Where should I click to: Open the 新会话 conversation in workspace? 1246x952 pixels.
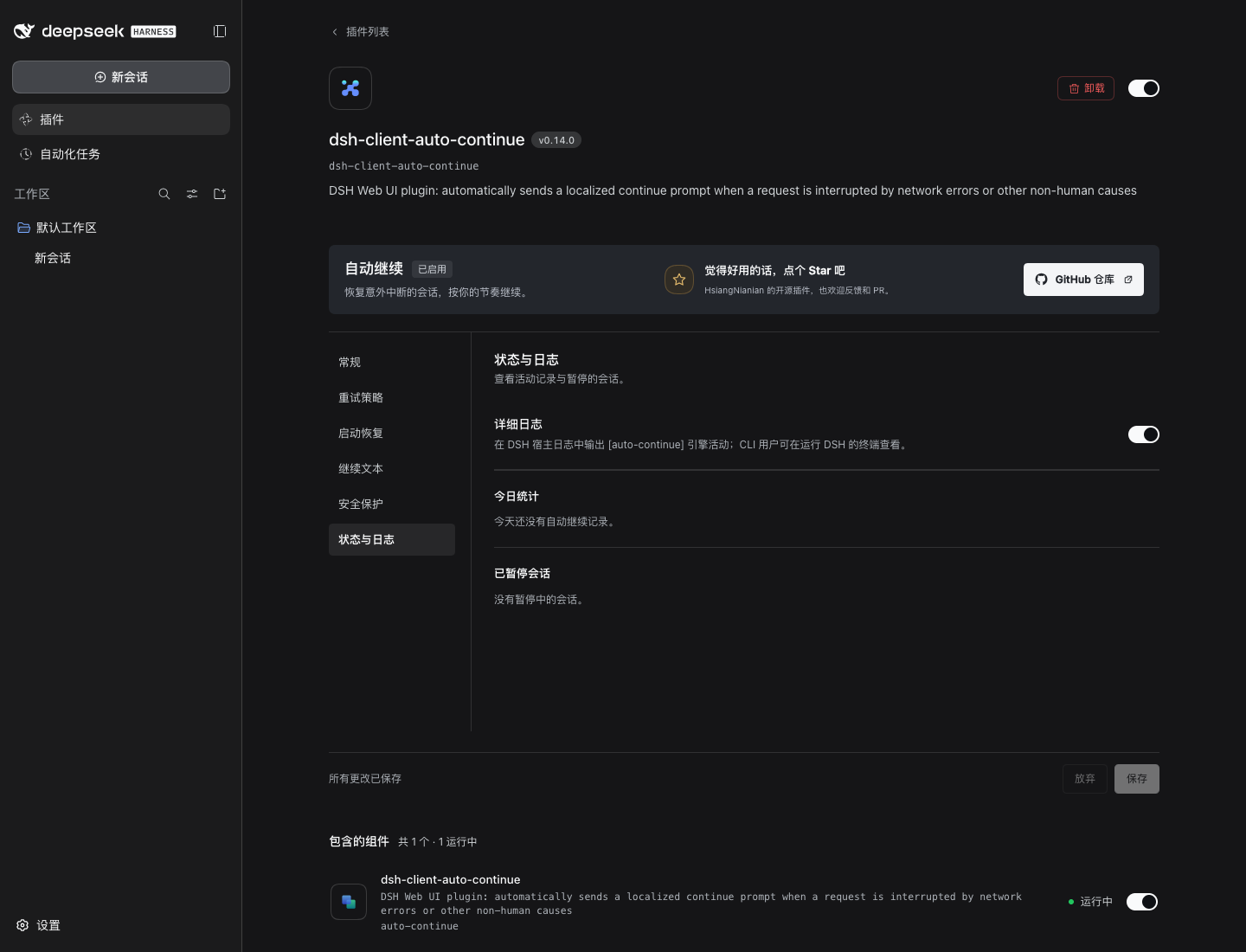point(121,258)
